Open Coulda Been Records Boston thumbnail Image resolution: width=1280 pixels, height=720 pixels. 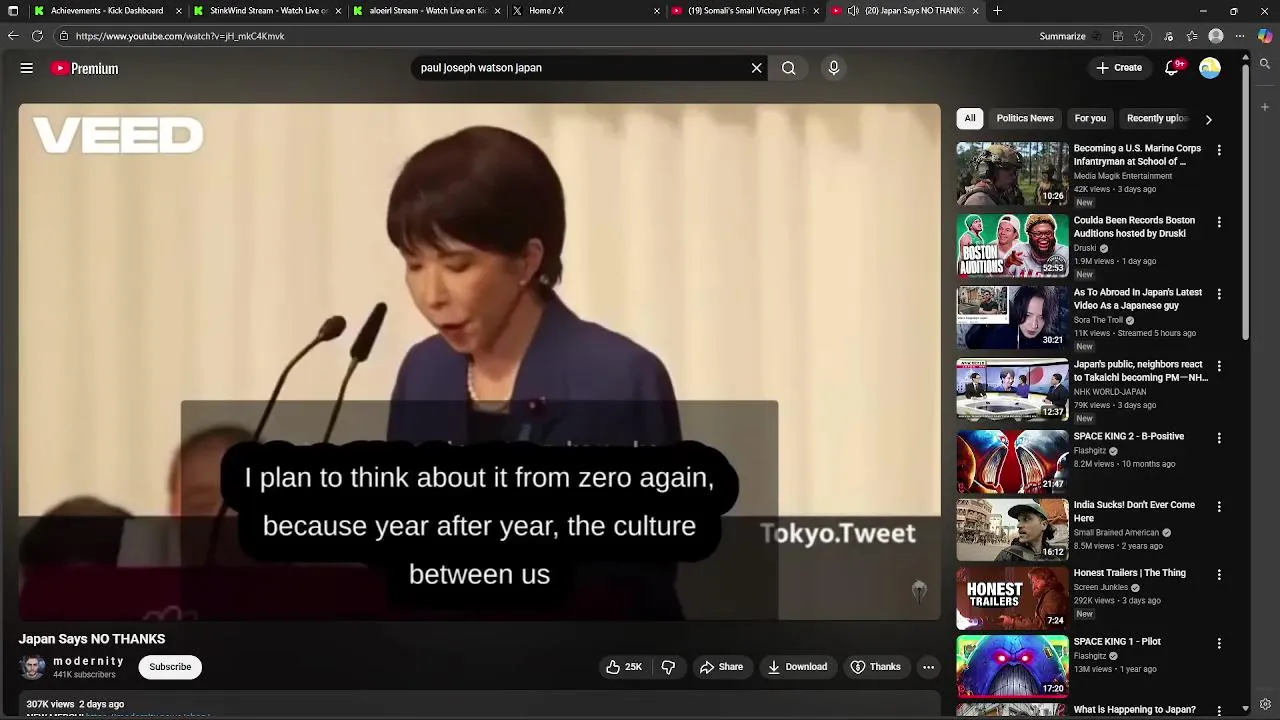pyautogui.click(x=1012, y=246)
